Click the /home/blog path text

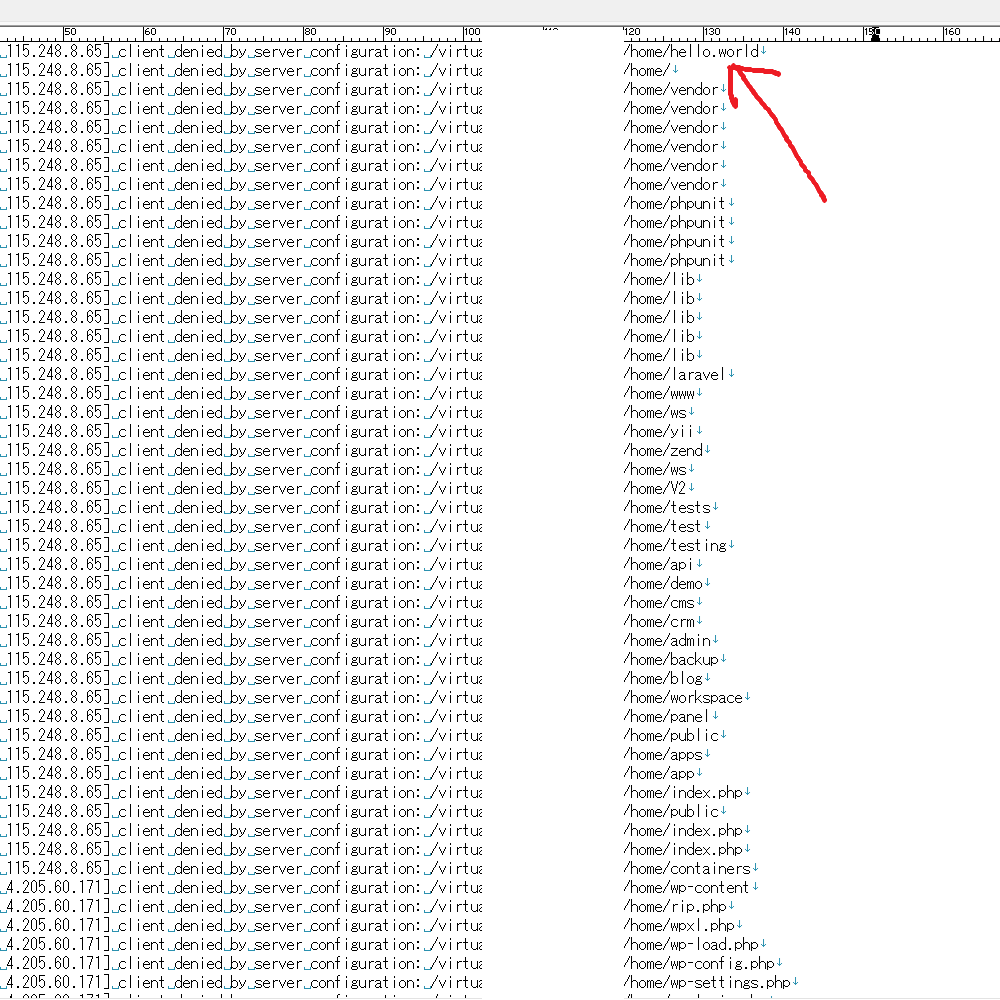coord(663,679)
